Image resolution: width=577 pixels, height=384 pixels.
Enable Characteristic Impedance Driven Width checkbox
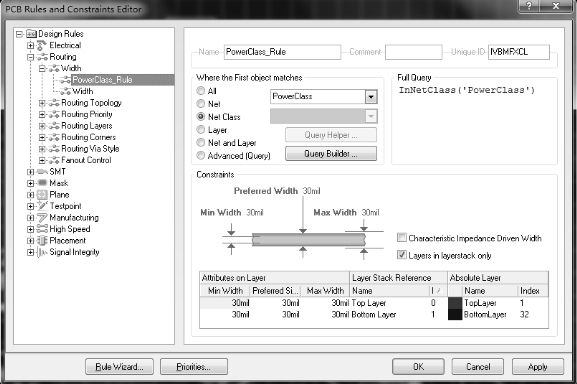point(402,238)
